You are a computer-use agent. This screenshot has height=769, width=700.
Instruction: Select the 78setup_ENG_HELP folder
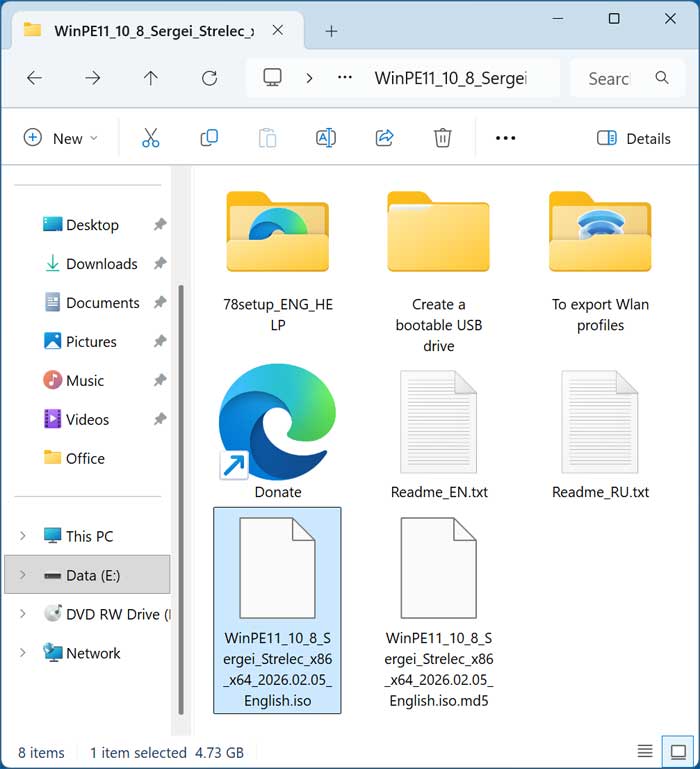[278, 262]
